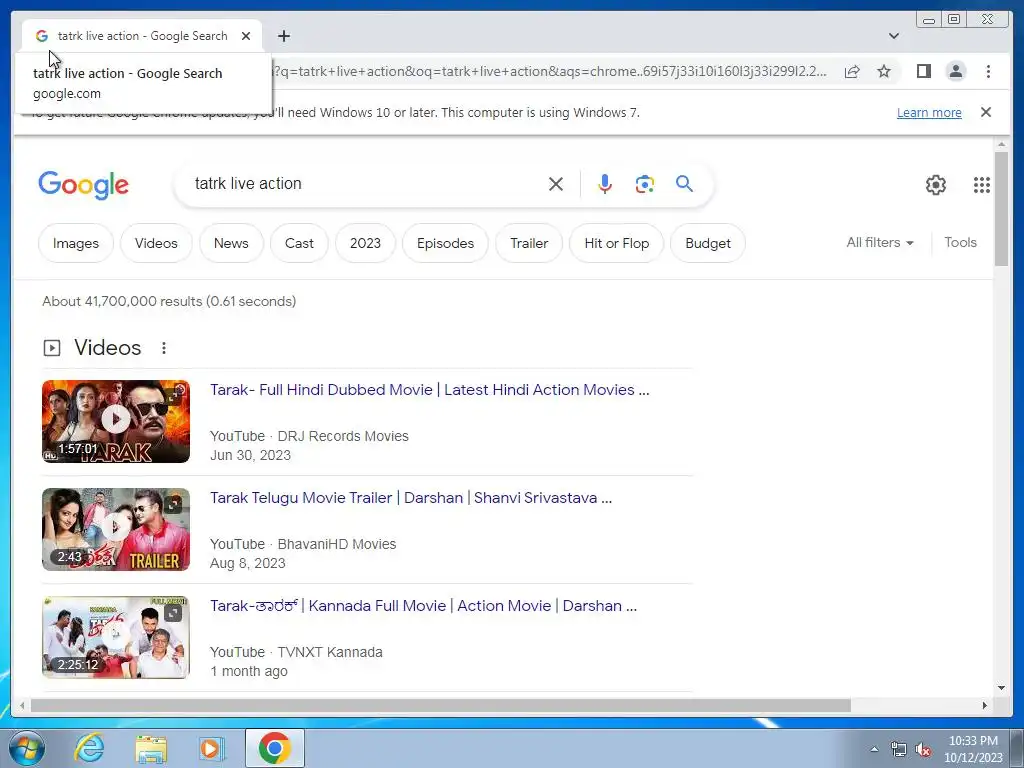The height and width of the screenshot is (768, 1024).
Task: Open Tarak Kannada Full Movie link
Action: [x=423, y=606]
